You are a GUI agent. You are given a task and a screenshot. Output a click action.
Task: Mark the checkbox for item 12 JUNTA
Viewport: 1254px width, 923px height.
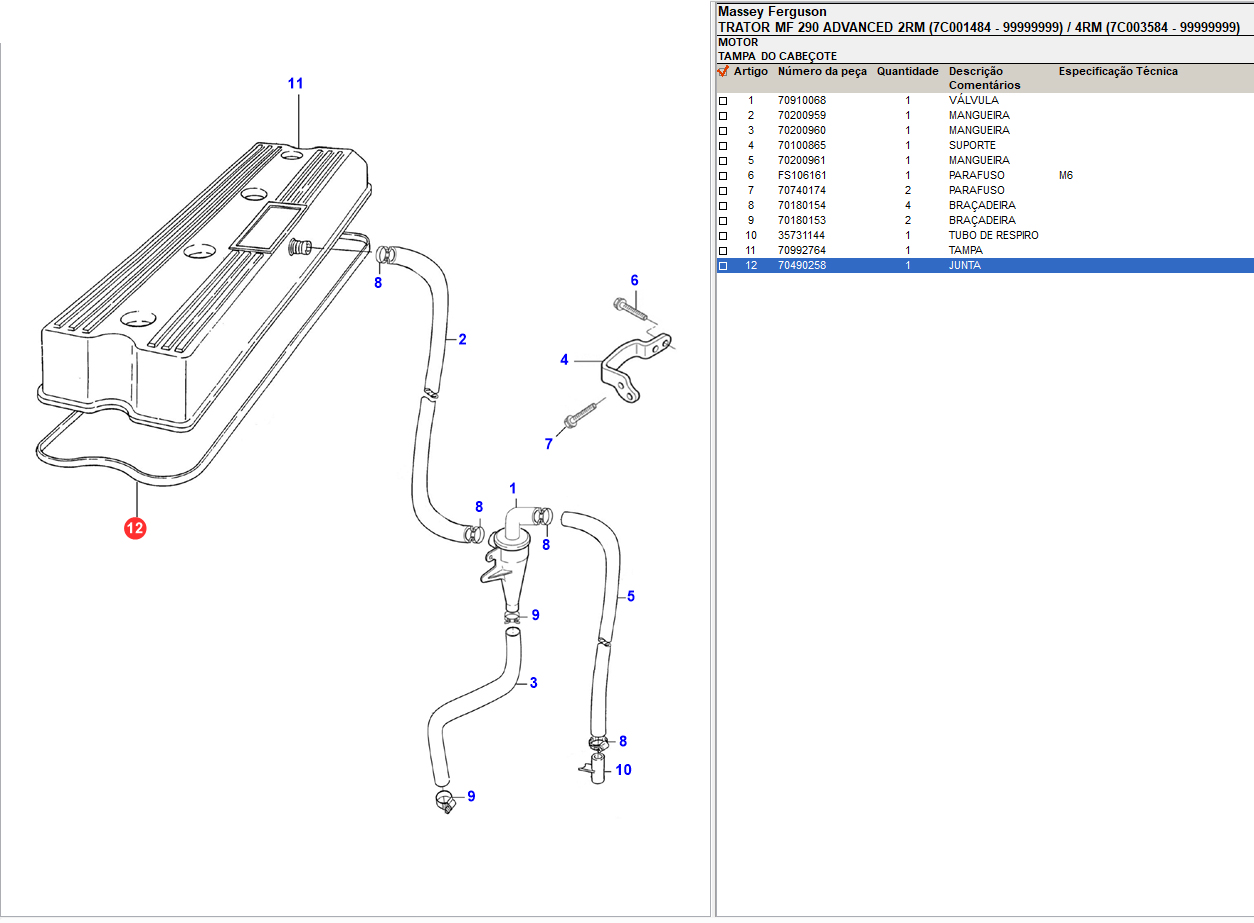pyautogui.click(x=723, y=266)
